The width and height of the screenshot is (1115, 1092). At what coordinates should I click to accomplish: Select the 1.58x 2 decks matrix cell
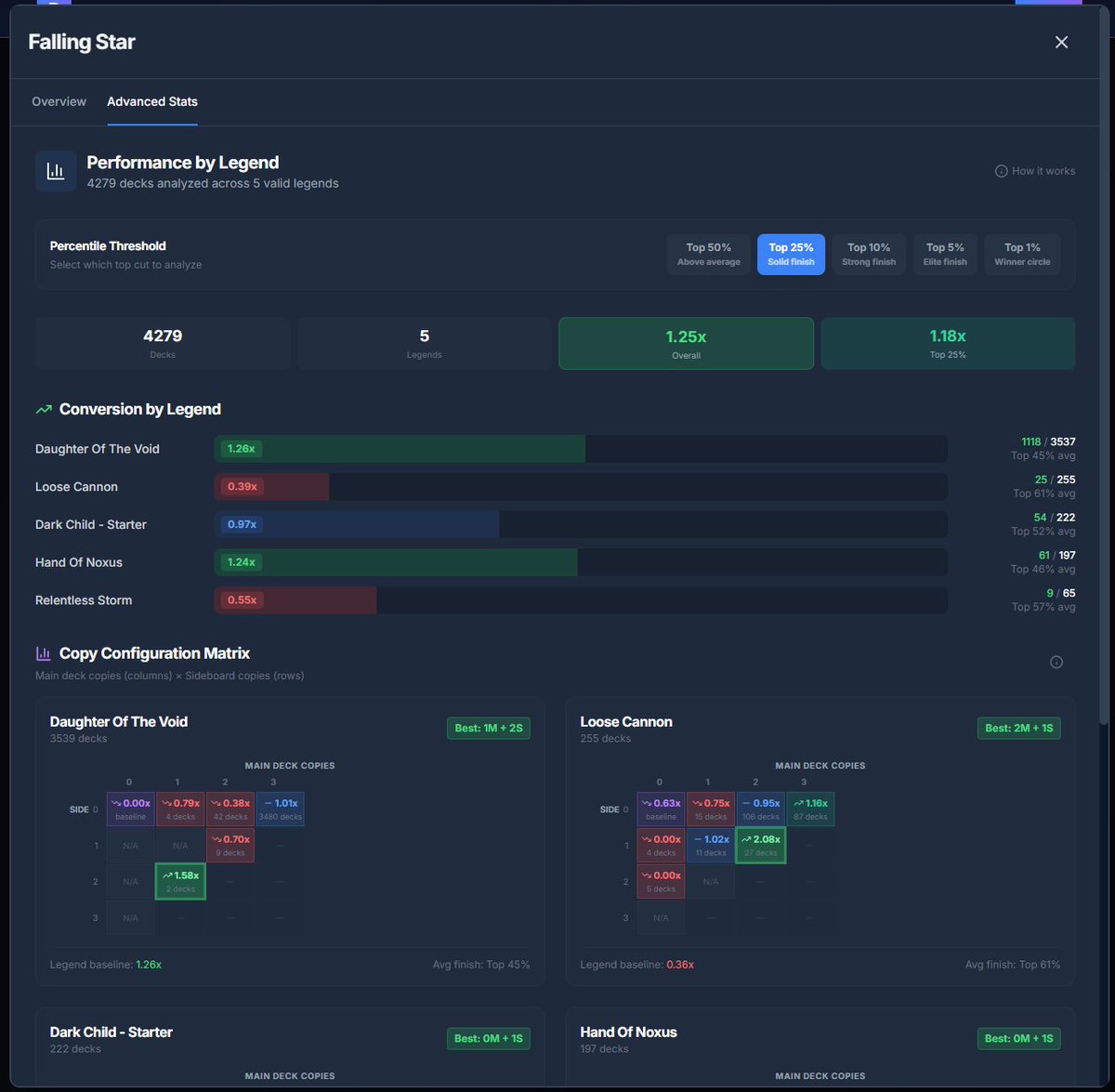(180, 881)
